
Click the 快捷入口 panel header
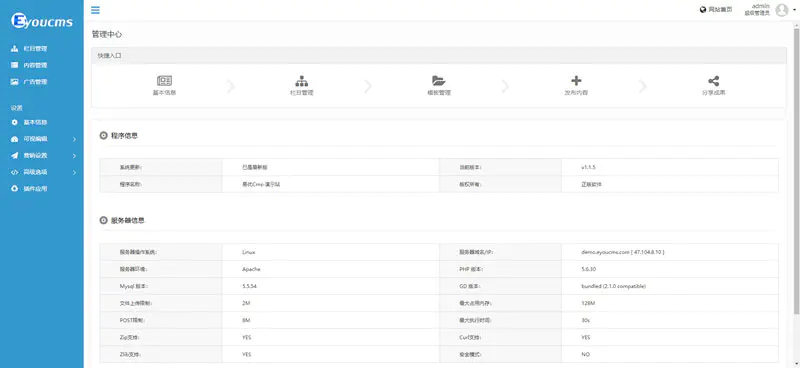pyautogui.click(x=439, y=56)
